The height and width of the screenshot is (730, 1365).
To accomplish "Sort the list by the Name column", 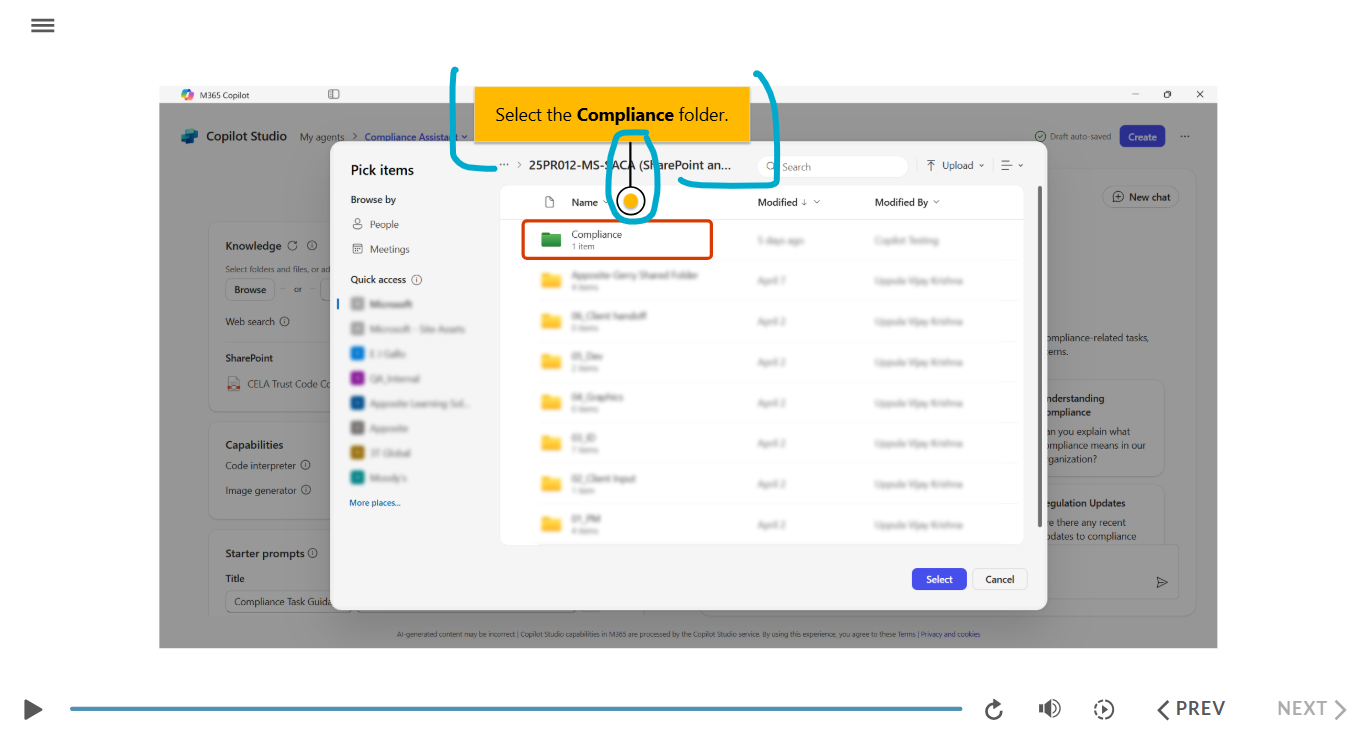I will click(584, 203).
